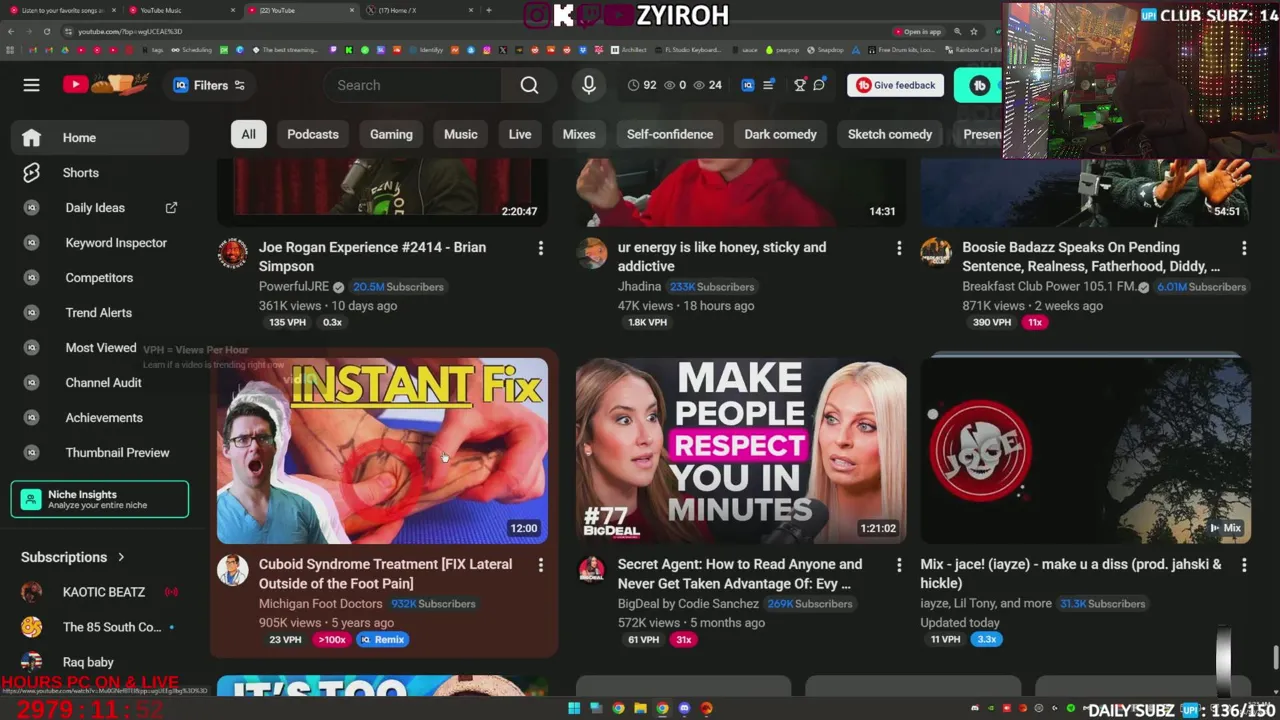1280x720 pixels.
Task: Click the search magnifier button
Action: (529, 85)
